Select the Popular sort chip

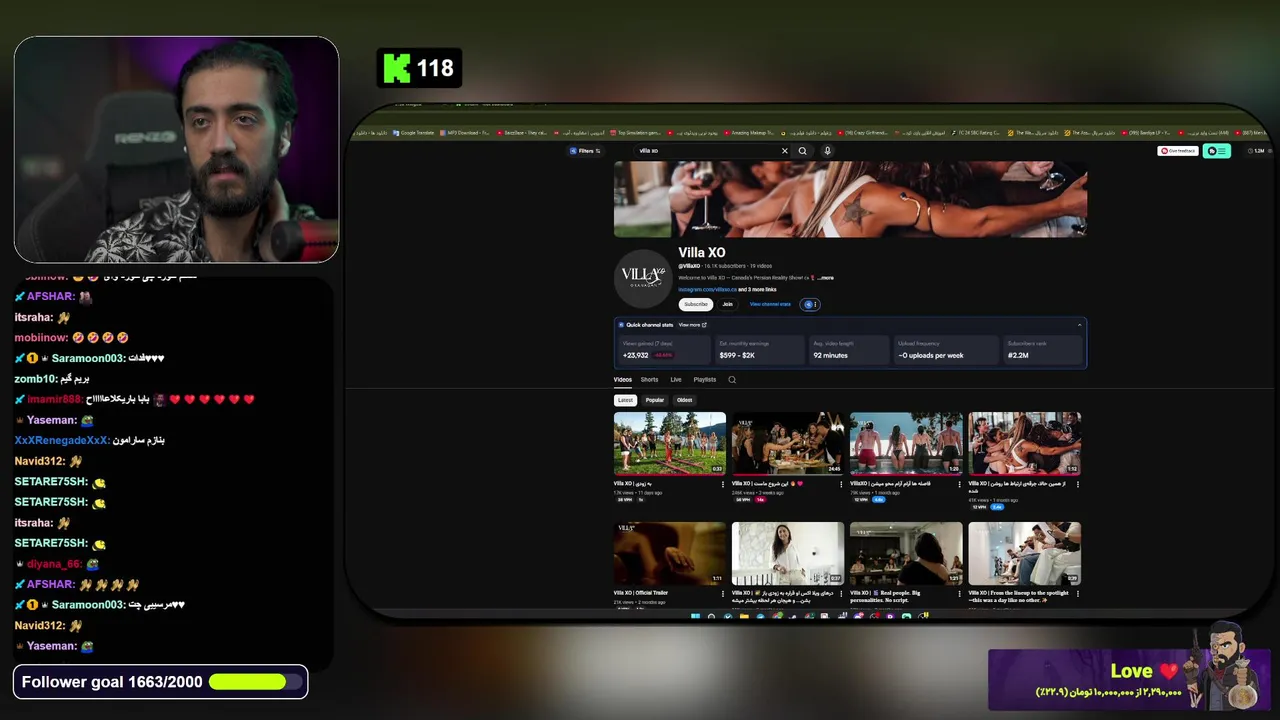coord(655,400)
